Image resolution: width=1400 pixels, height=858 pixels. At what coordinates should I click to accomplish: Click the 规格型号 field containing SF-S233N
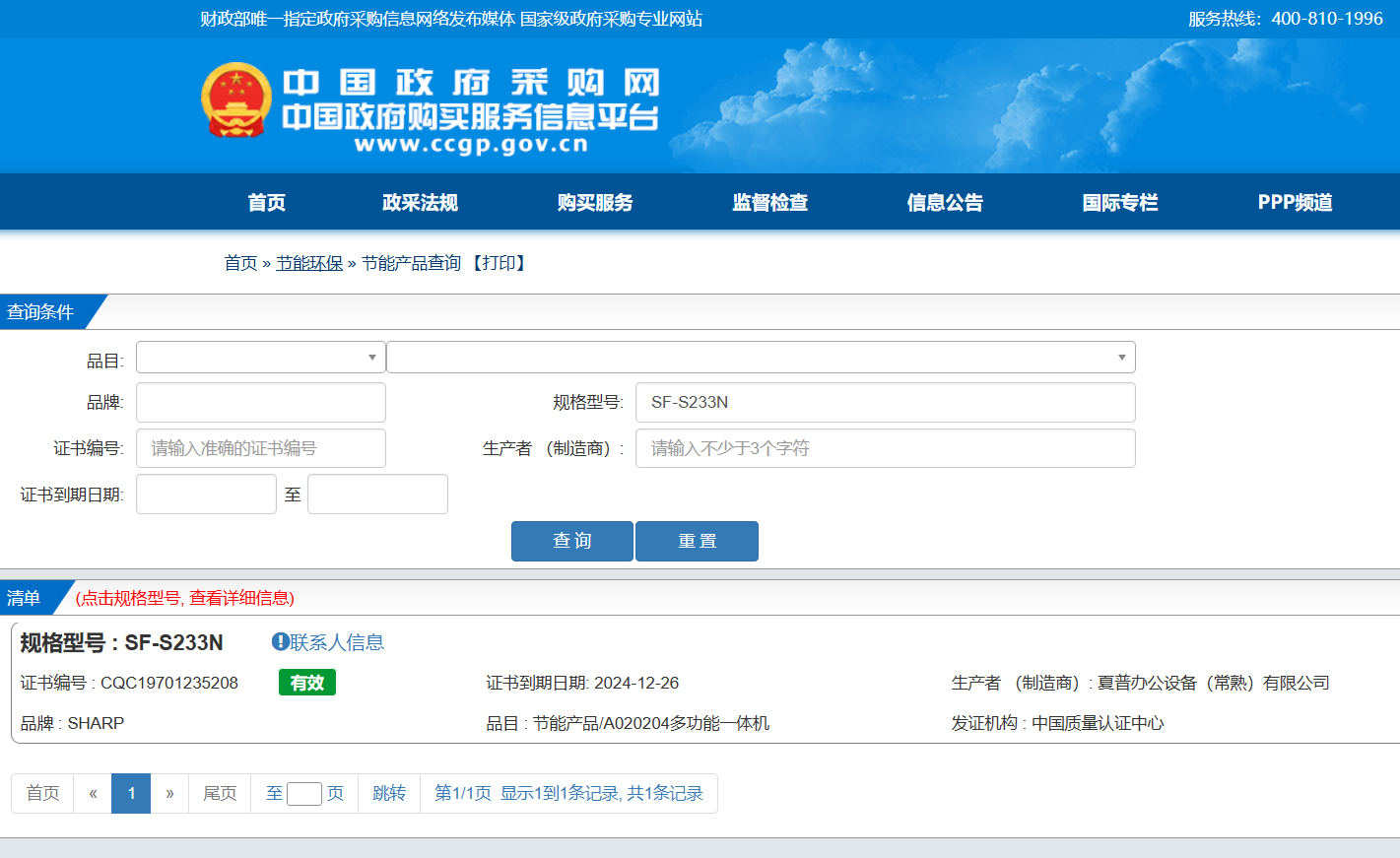tap(885, 402)
